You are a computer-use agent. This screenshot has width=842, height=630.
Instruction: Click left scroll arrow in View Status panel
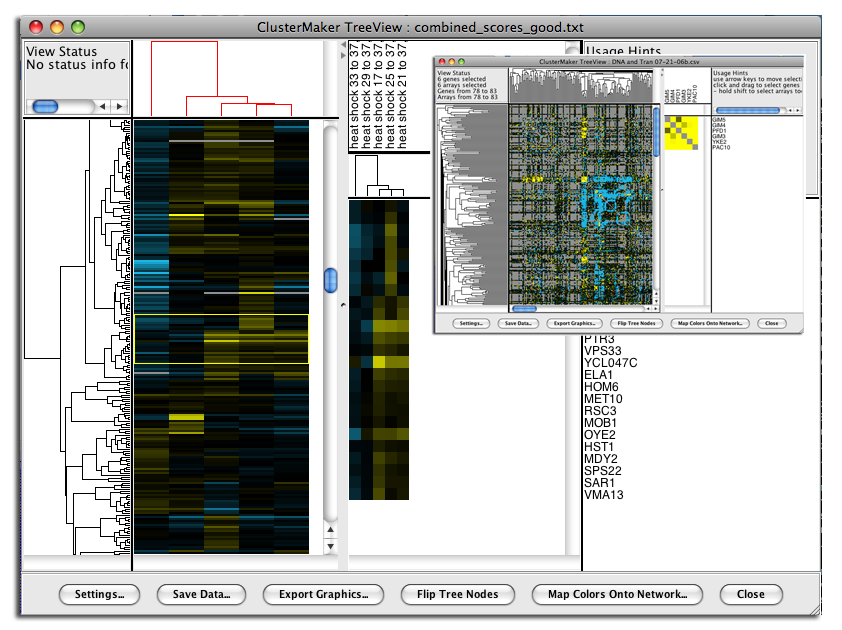(x=103, y=106)
